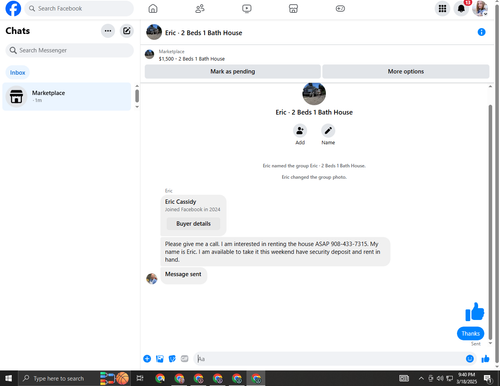Open the account profile picture menu

pyautogui.click(x=480, y=9)
